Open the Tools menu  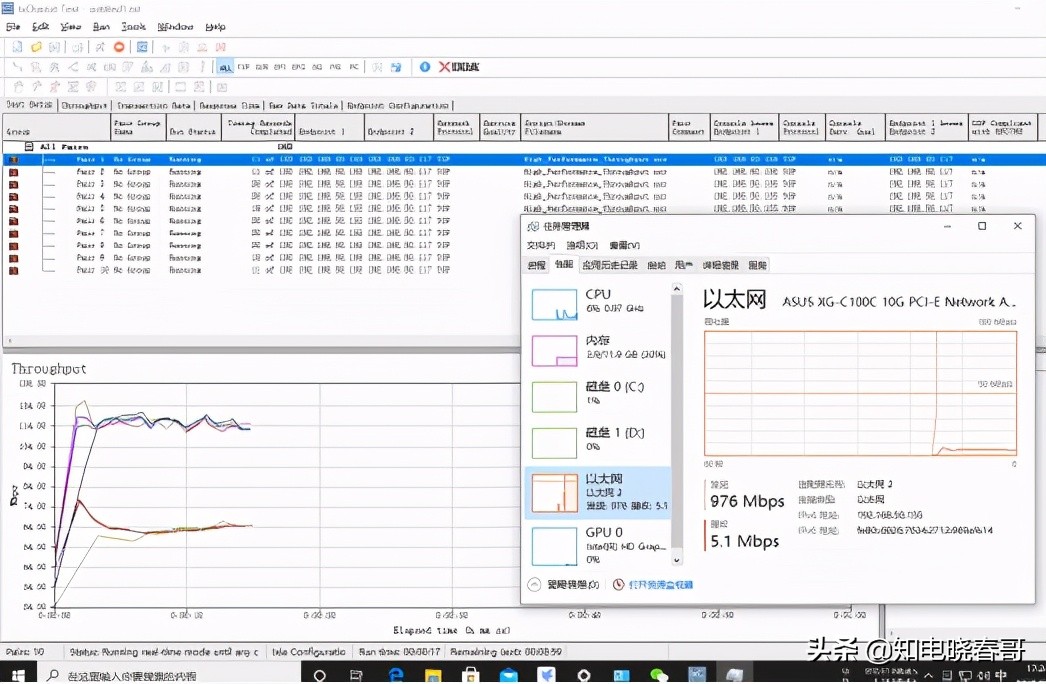[x=133, y=27]
